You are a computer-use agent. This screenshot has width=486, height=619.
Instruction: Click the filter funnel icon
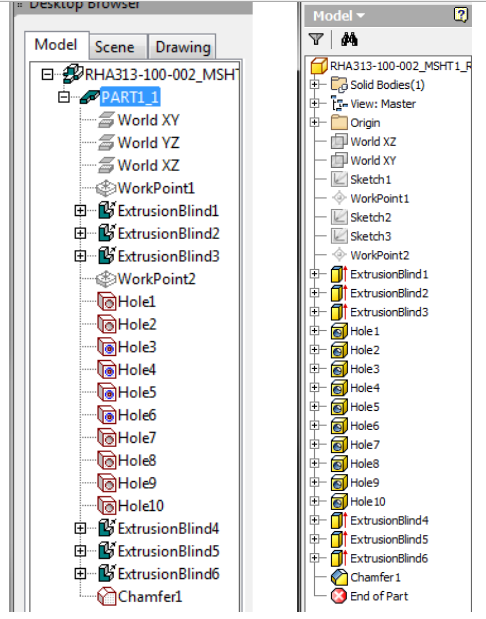coord(316,39)
